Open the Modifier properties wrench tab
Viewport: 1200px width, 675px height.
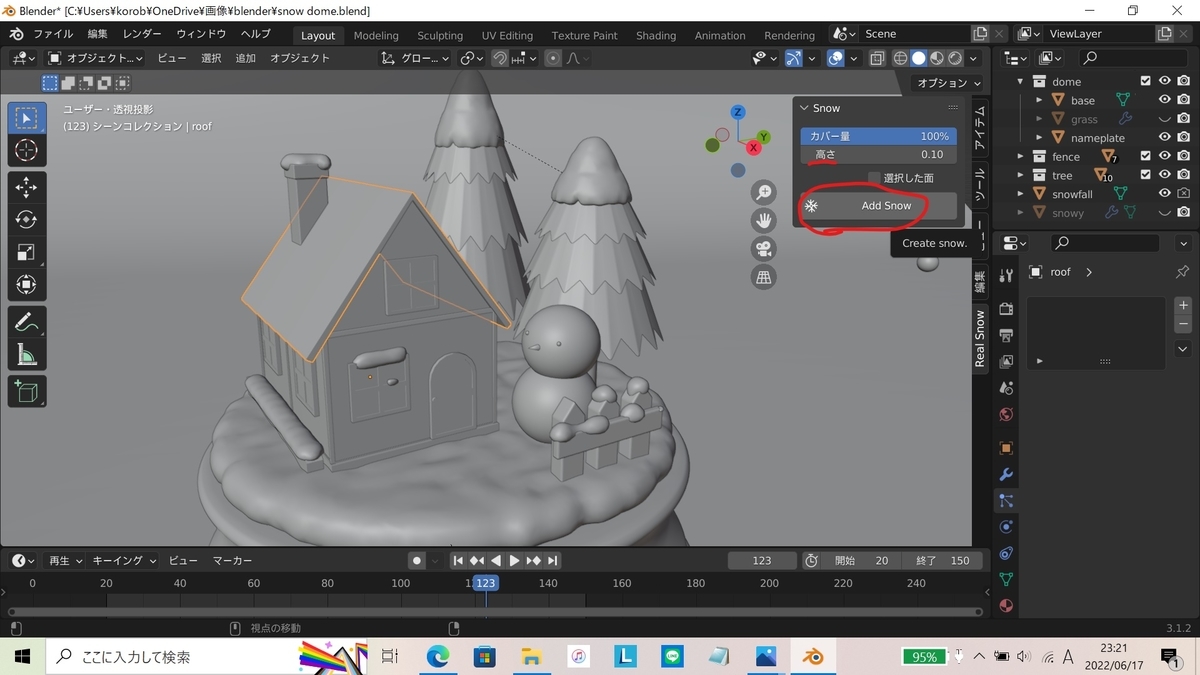coord(1006,475)
